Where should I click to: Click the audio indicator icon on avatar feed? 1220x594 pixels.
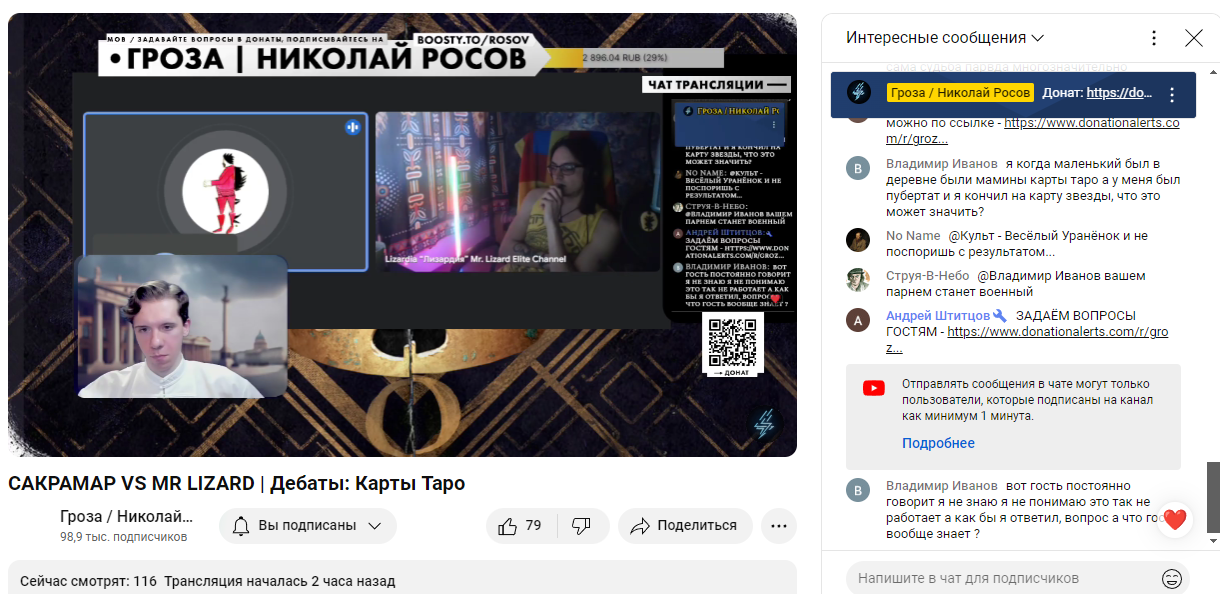click(353, 126)
